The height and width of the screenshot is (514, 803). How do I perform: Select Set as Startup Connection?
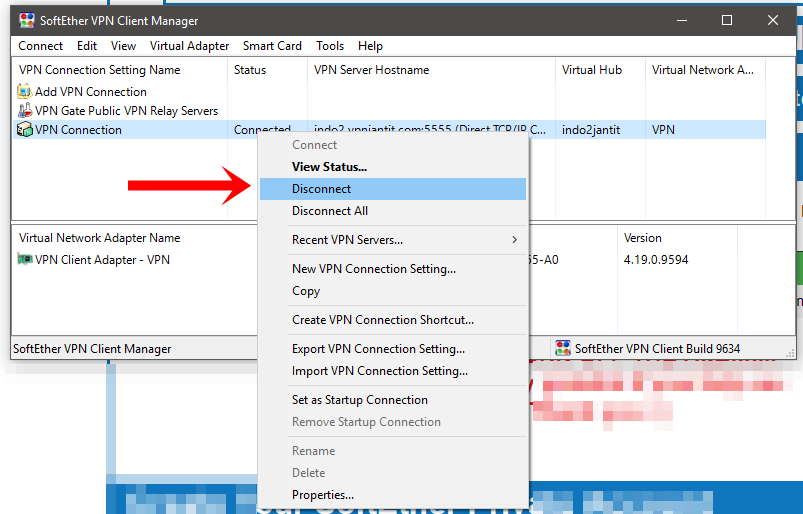[x=393, y=400]
